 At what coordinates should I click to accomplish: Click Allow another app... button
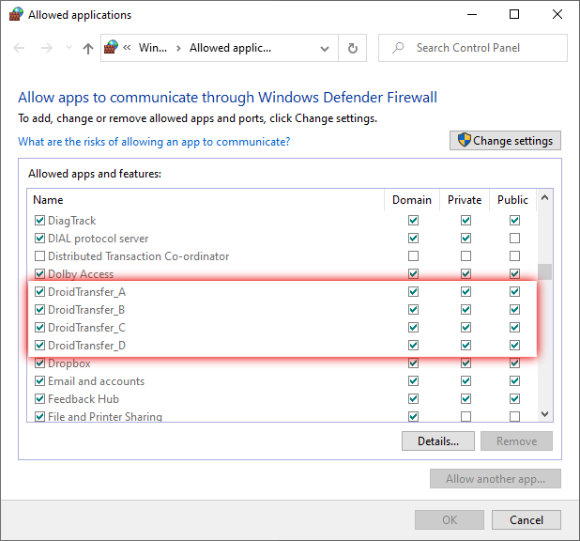pos(495,479)
